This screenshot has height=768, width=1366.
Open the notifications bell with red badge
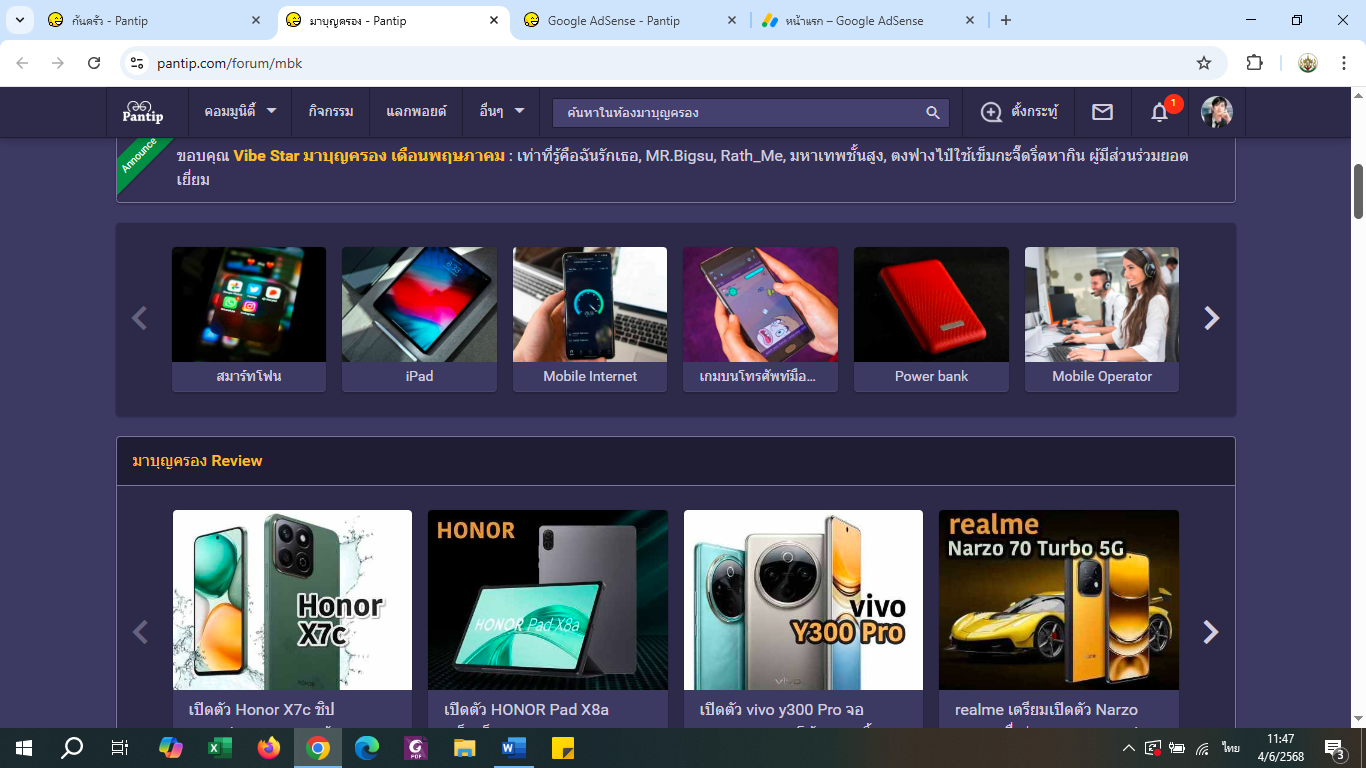click(x=1160, y=112)
